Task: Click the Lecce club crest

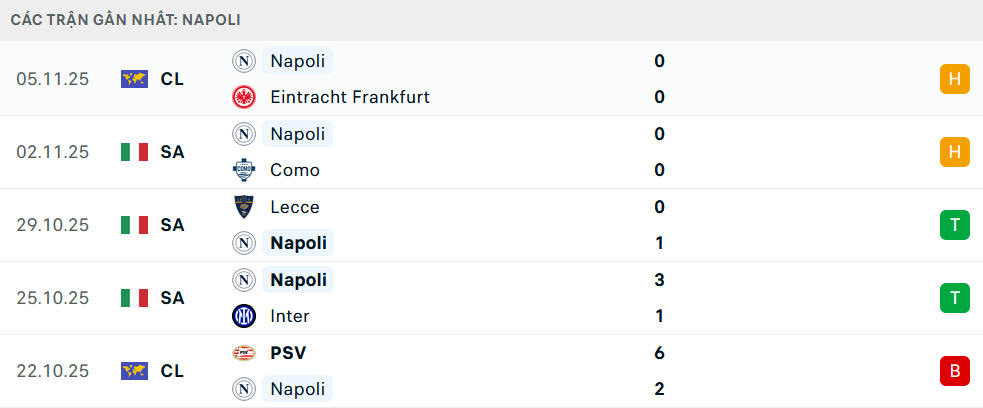Action: [x=243, y=207]
